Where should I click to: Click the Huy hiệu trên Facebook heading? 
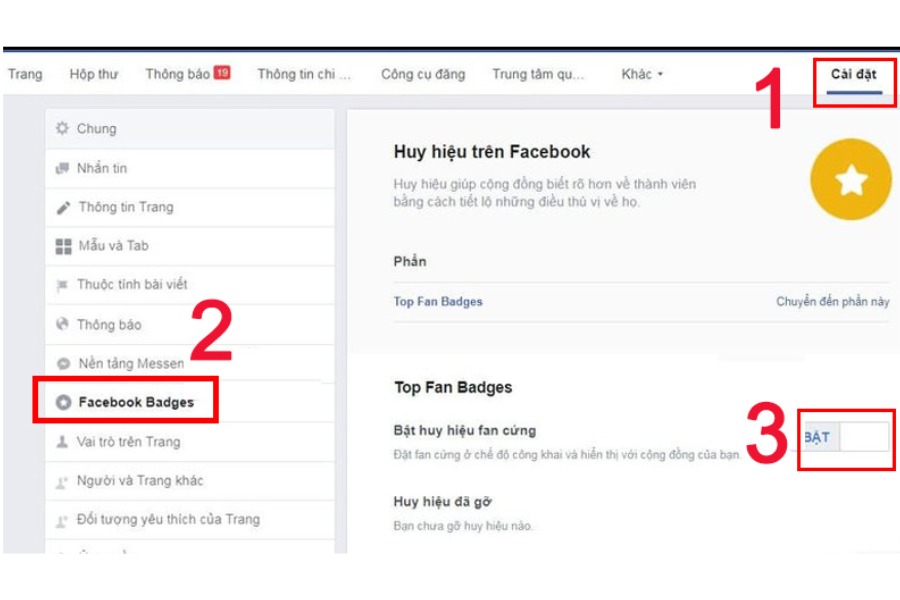pyautogui.click(x=492, y=152)
